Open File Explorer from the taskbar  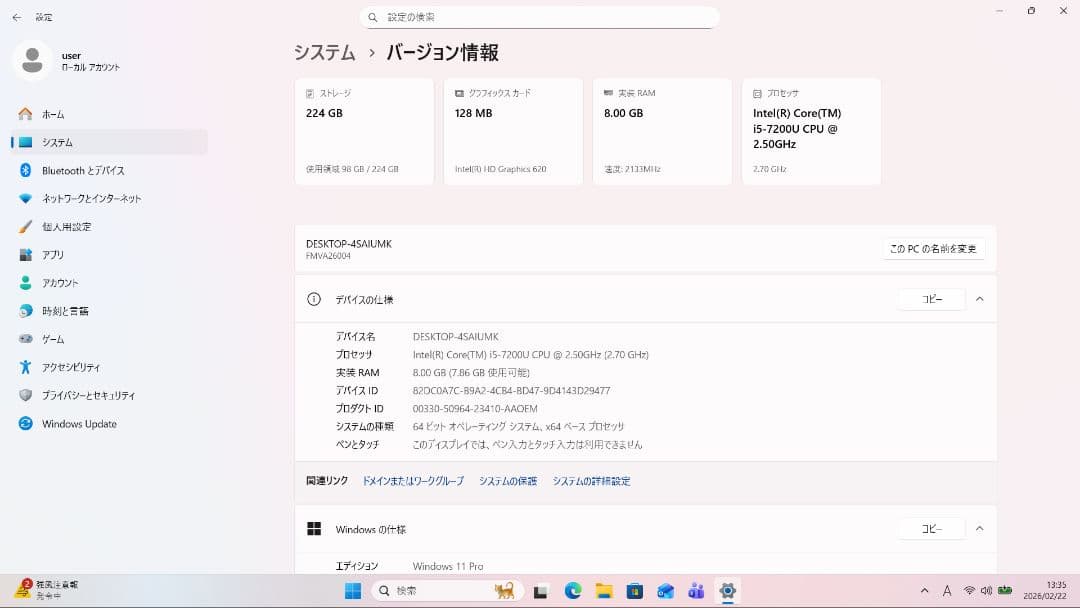pos(605,591)
